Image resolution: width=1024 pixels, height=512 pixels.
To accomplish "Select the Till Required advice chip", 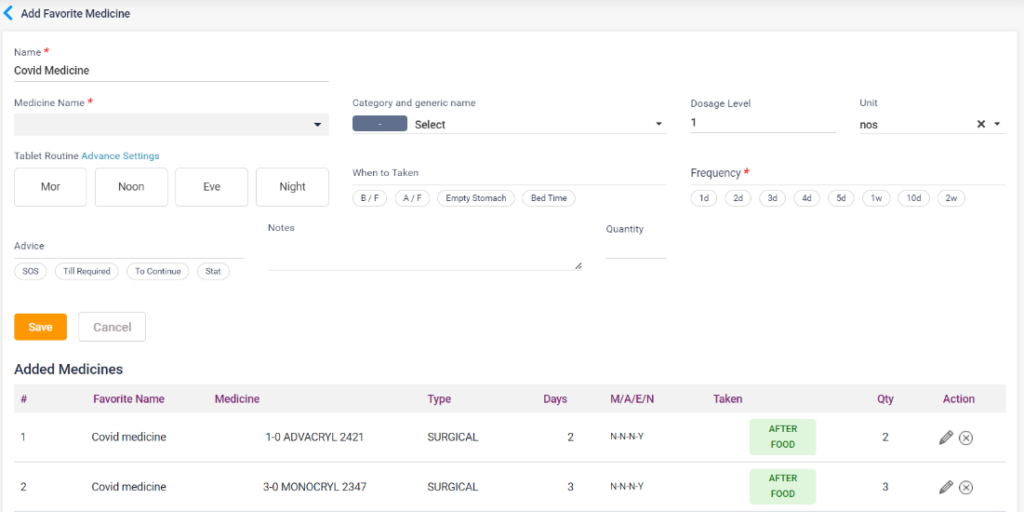I will click(87, 271).
